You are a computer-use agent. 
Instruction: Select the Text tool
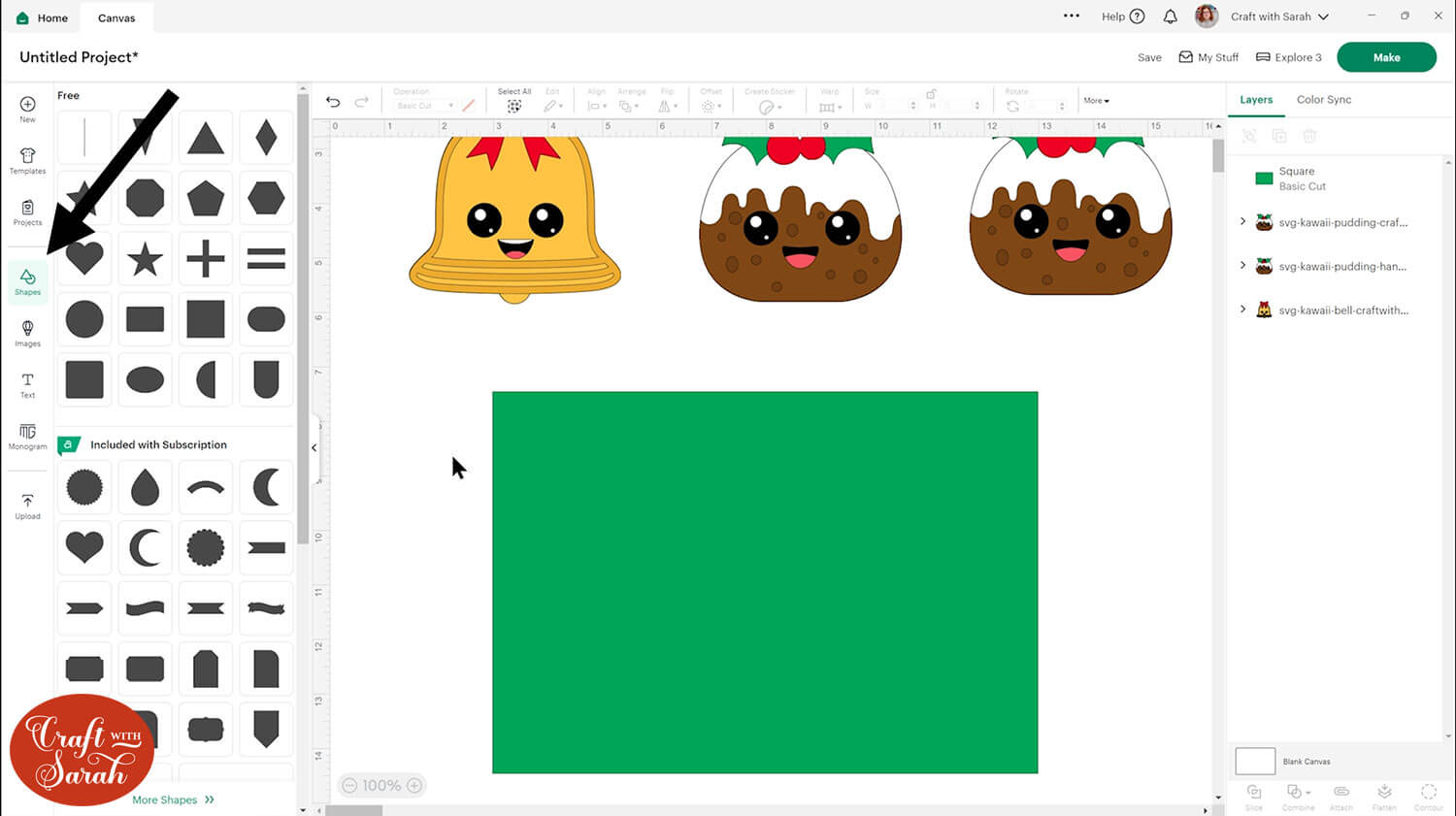coord(27,384)
